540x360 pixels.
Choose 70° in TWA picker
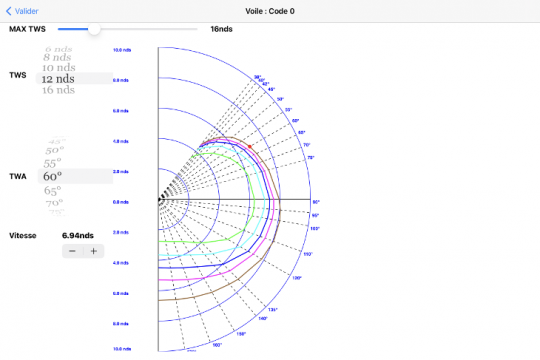click(54, 203)
